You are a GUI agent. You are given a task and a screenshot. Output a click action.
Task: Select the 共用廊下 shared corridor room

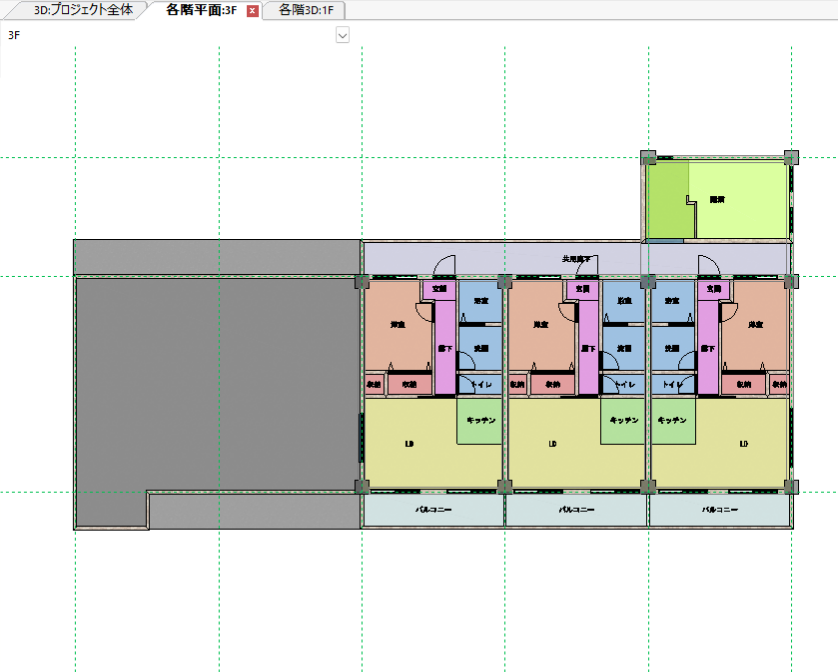tap(576, 259)
